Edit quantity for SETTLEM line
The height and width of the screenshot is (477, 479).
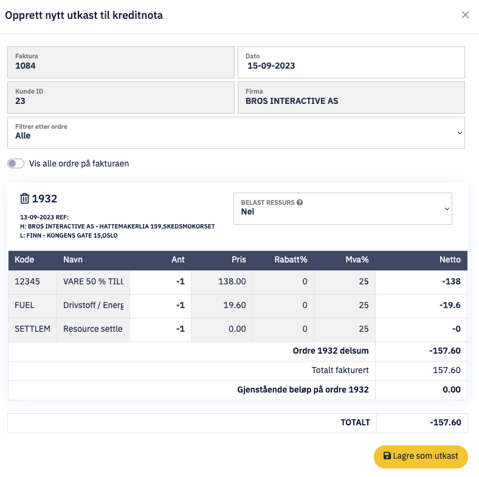tap(160, 329)
